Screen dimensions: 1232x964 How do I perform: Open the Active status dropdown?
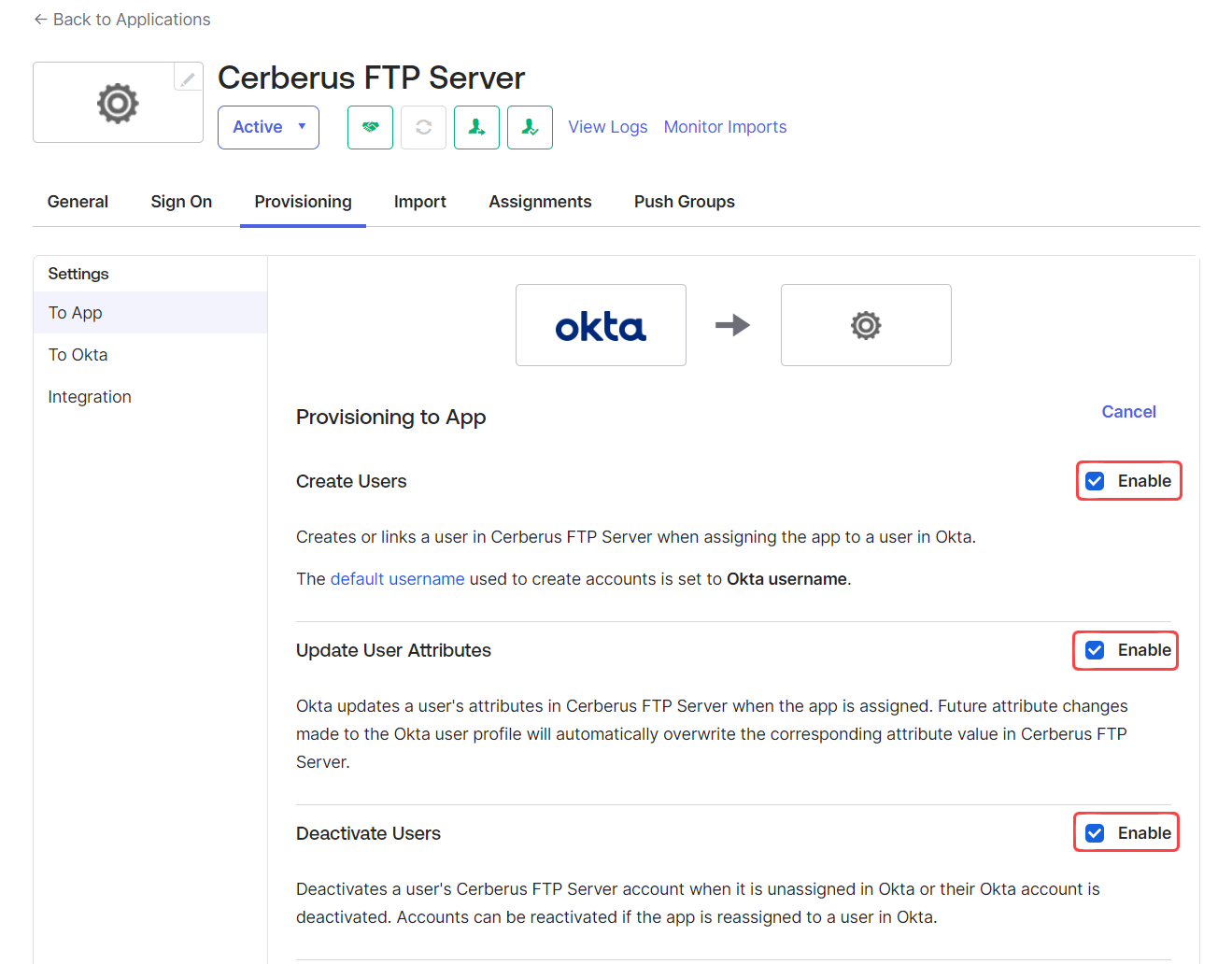[x=268, y=127]
